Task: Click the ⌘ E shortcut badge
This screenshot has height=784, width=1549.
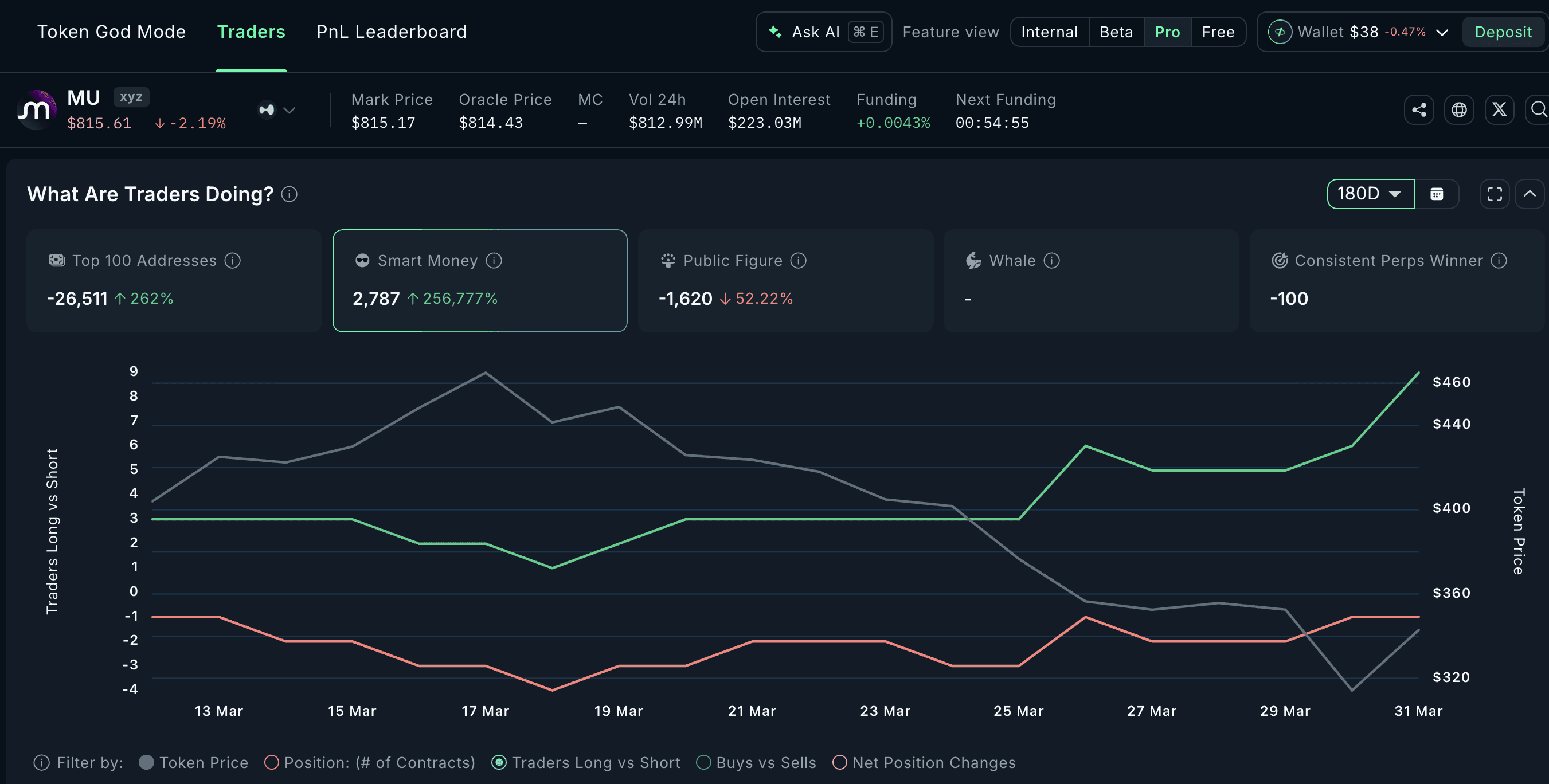Action: tap(866, 32)
